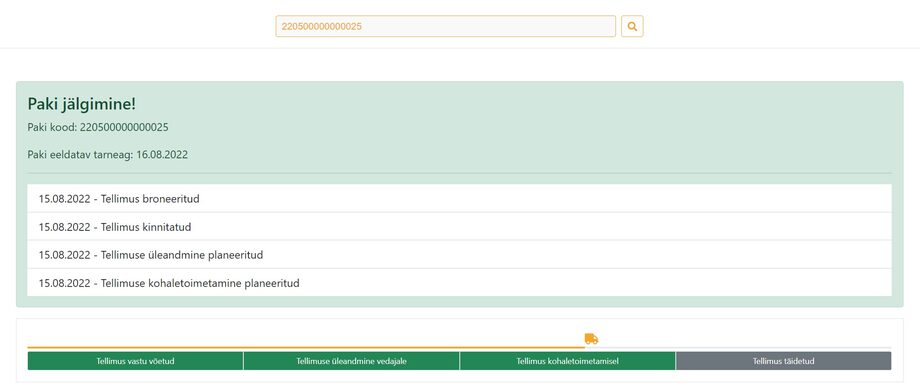Select the Tellimus vastu võetud stage

pyautogui.click(x=136, y=361)
